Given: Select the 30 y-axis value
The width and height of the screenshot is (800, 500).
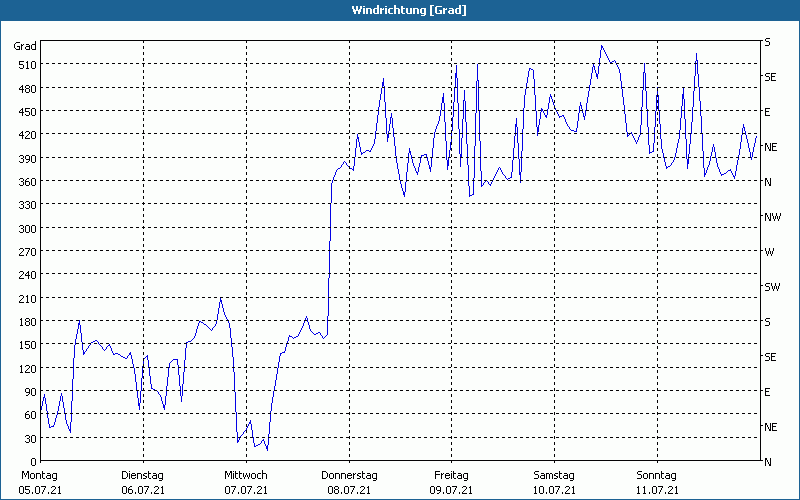Looking at the screenshot, I should click(x=31, y=439).
